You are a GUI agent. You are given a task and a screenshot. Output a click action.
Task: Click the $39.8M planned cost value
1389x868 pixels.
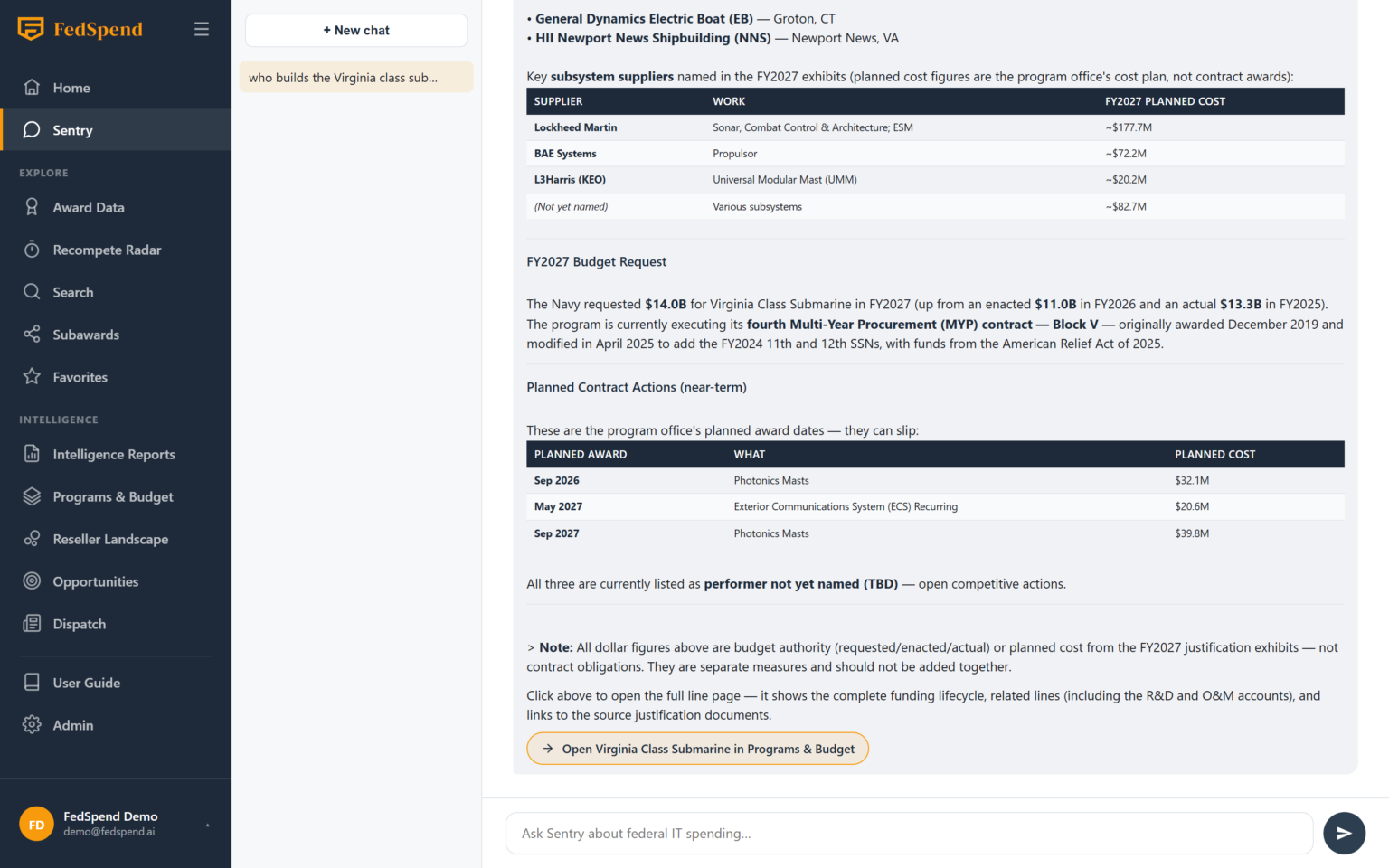(x=1192, y=533)
